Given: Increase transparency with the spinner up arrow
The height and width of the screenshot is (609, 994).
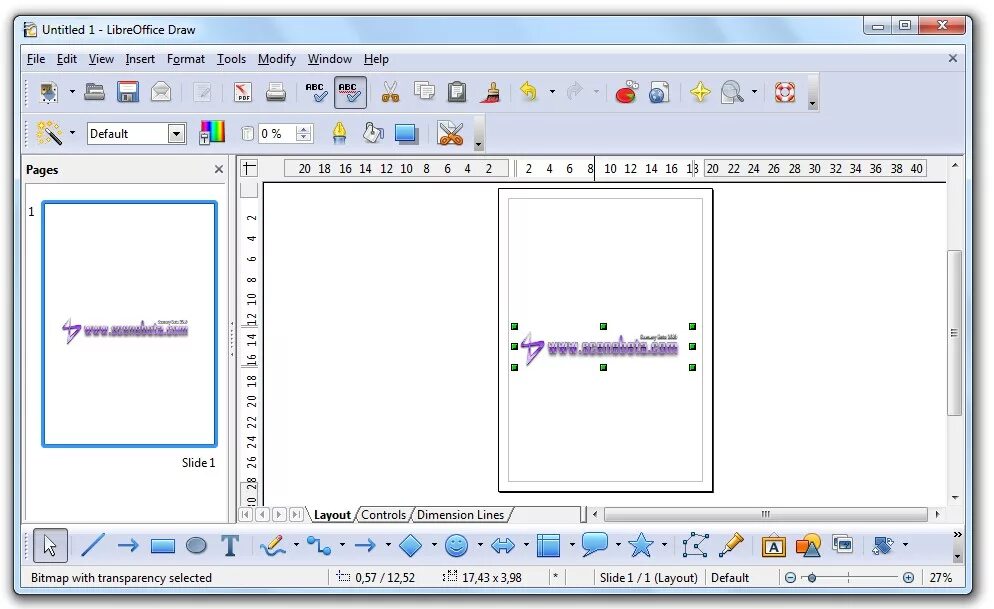Looking at the screenshot, I should [304, 129].
